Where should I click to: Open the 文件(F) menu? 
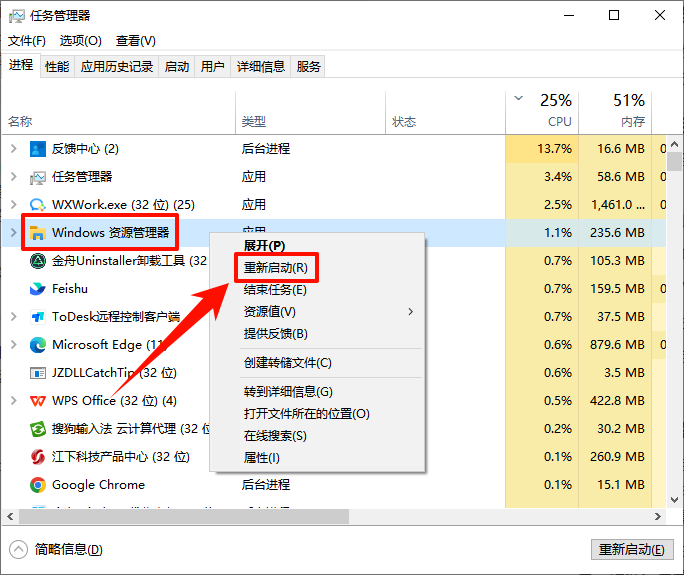(x=27, y=41)
